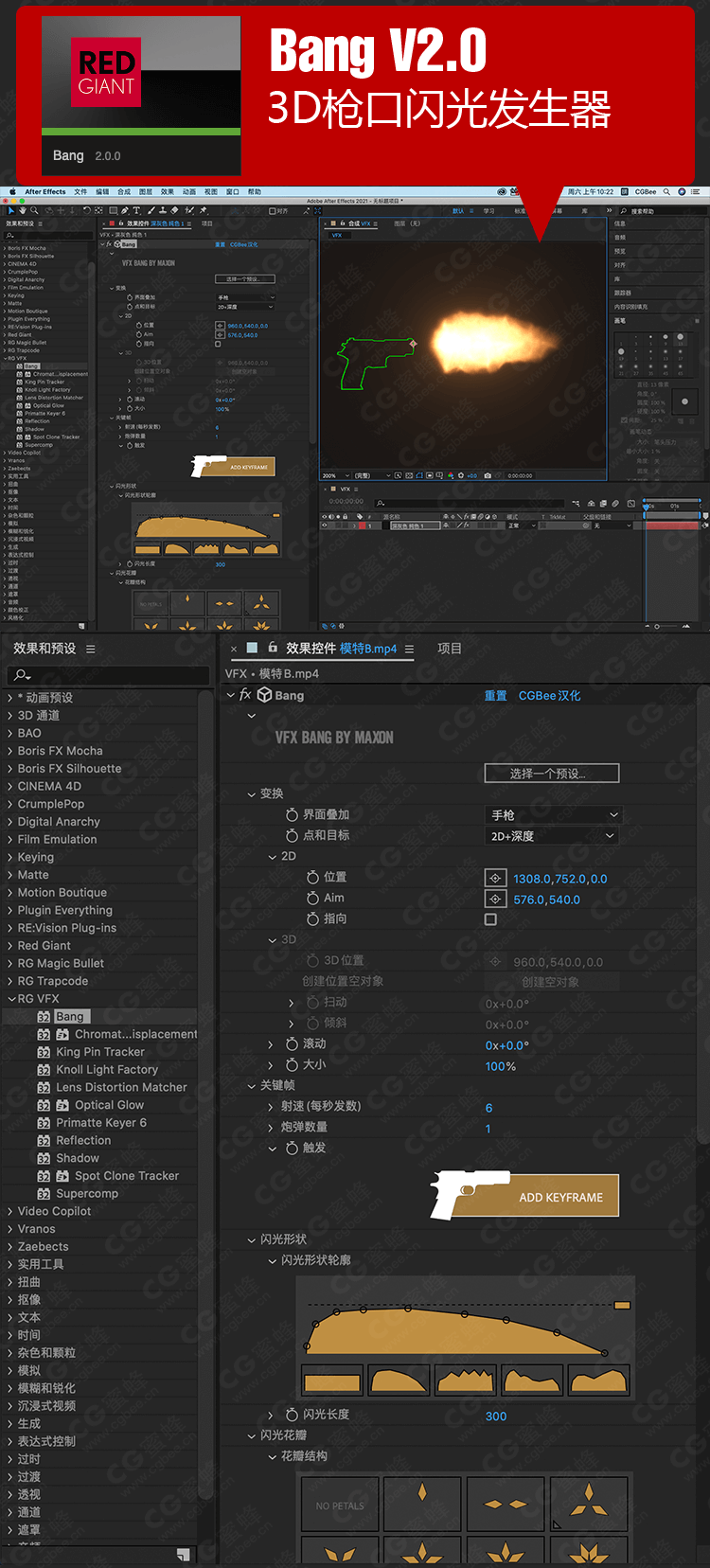Click the search magnifier in enlarged 效果和预设 panel

coord(22,675)
